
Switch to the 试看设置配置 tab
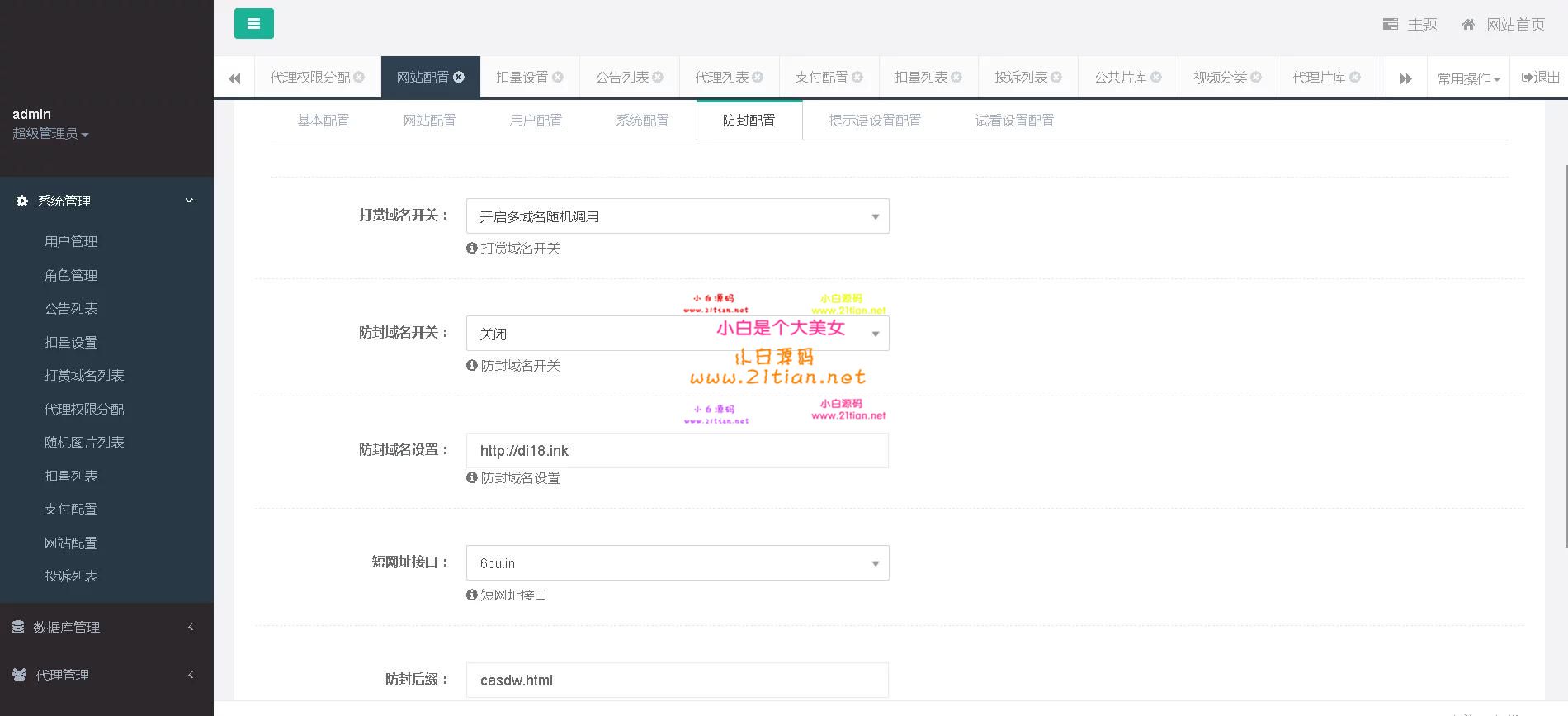(1014, 121)
